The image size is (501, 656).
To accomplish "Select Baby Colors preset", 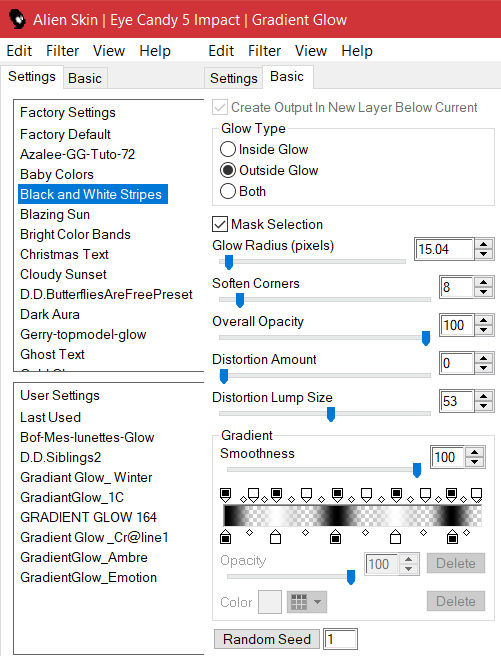I will (57, 174).
